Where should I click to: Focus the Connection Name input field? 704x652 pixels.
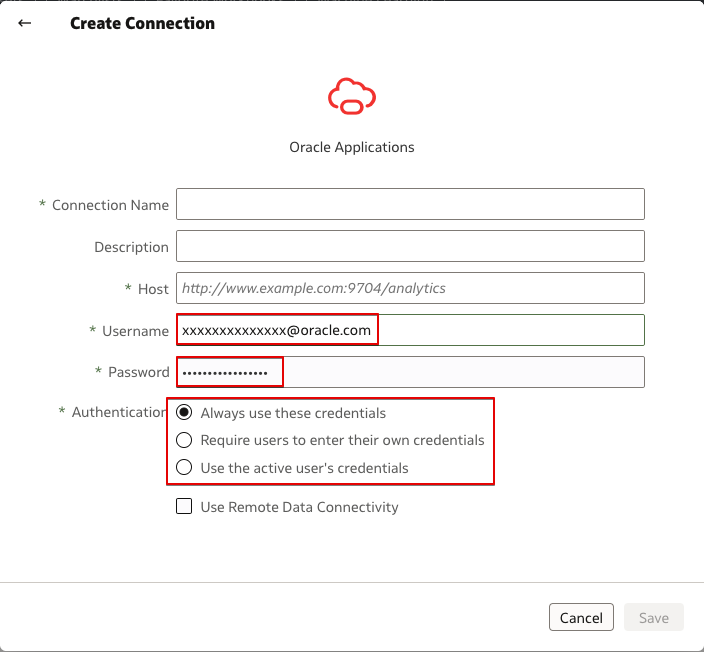[x=410, y=205]
